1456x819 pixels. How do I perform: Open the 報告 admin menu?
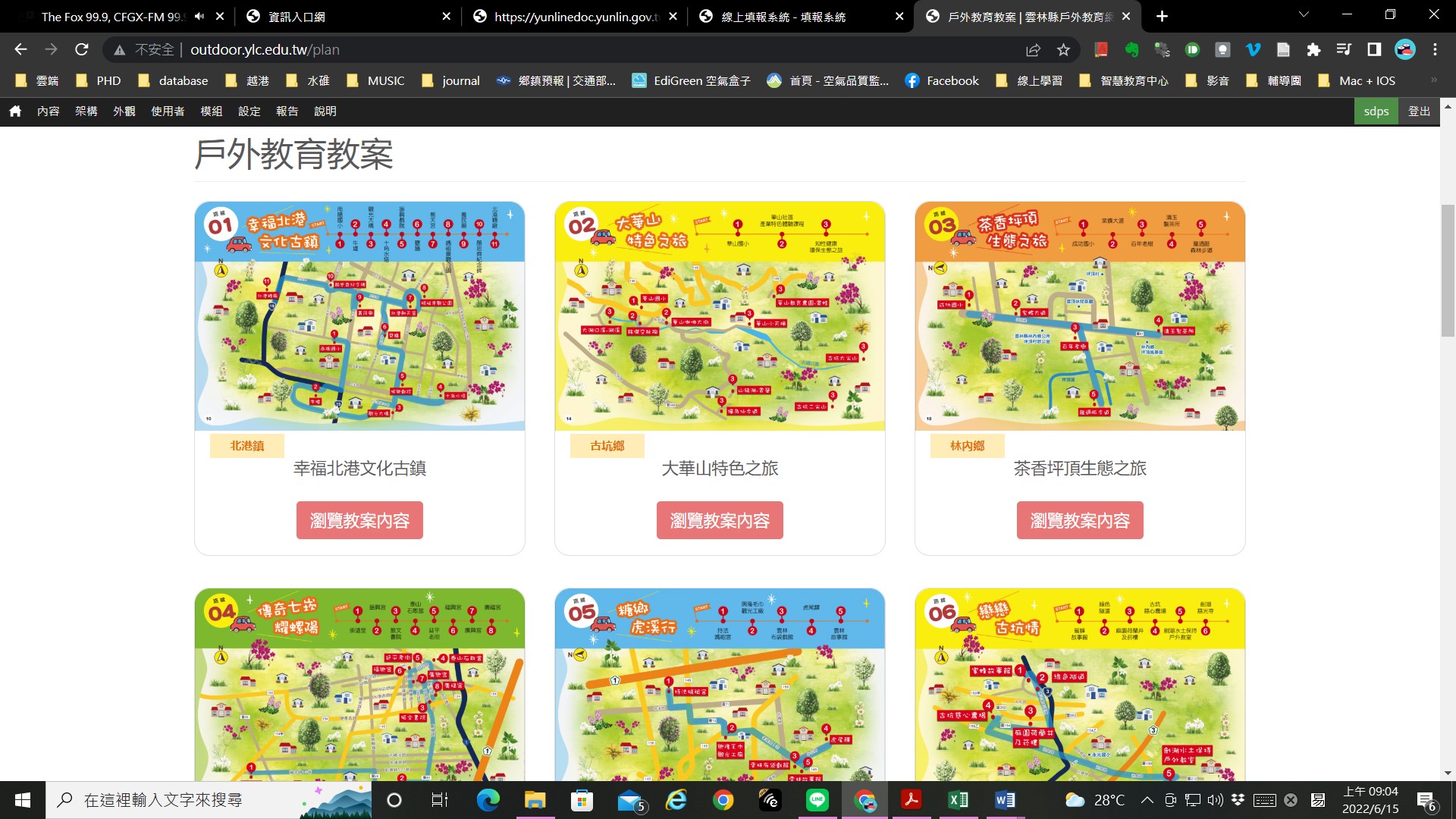click(287, 111)
